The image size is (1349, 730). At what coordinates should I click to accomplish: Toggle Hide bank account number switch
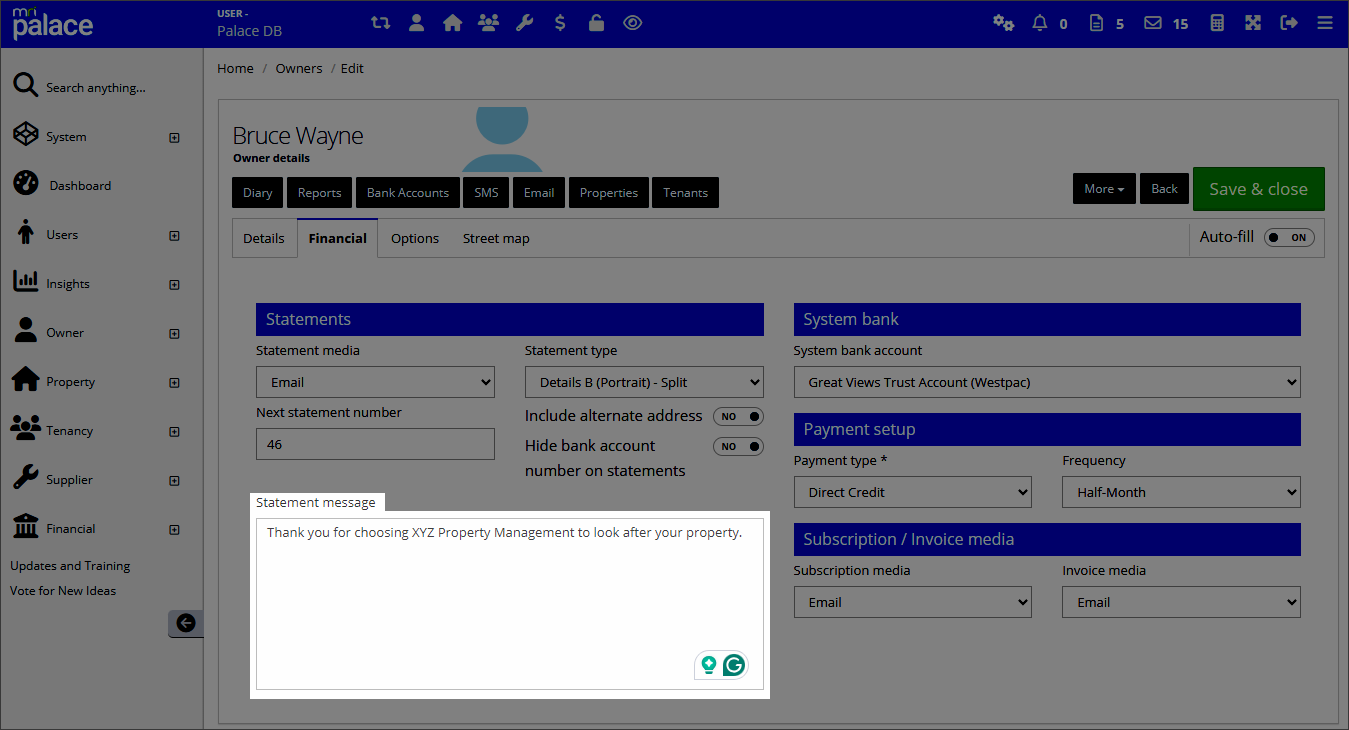[738, 447]
